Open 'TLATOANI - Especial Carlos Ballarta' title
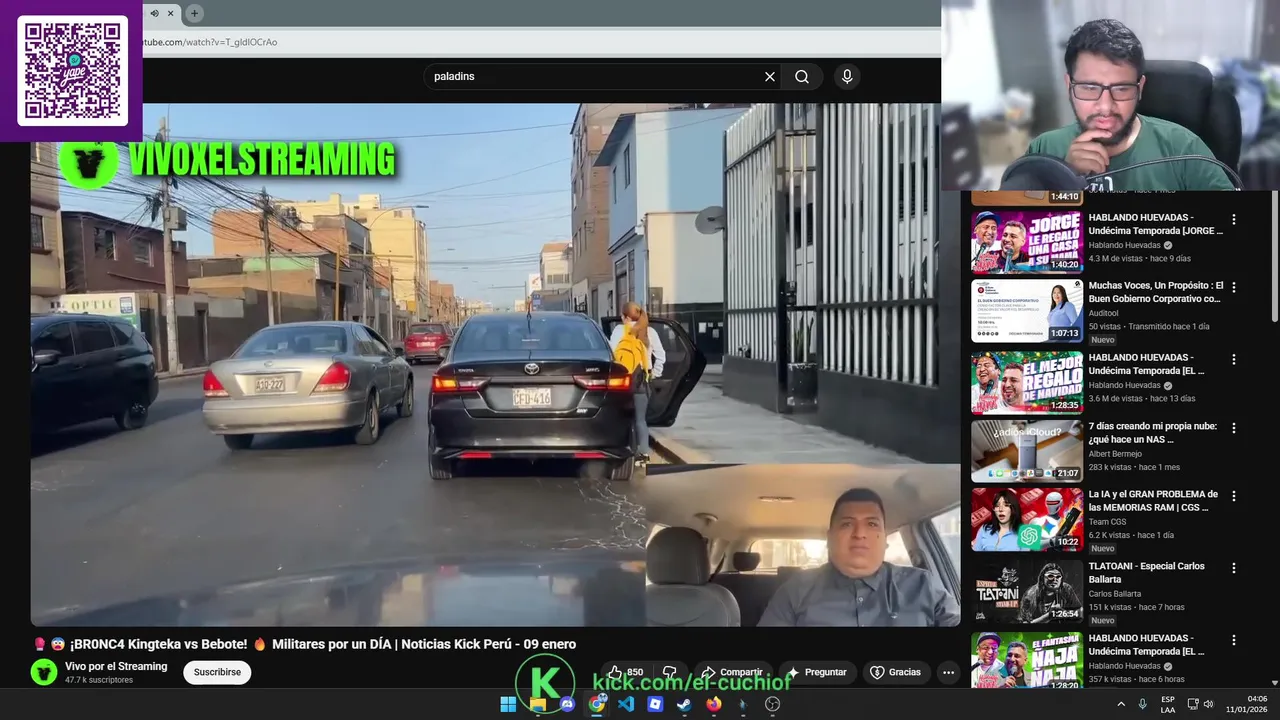The width and height of the screenshot is (1280, 720). tap(1146, 572)
